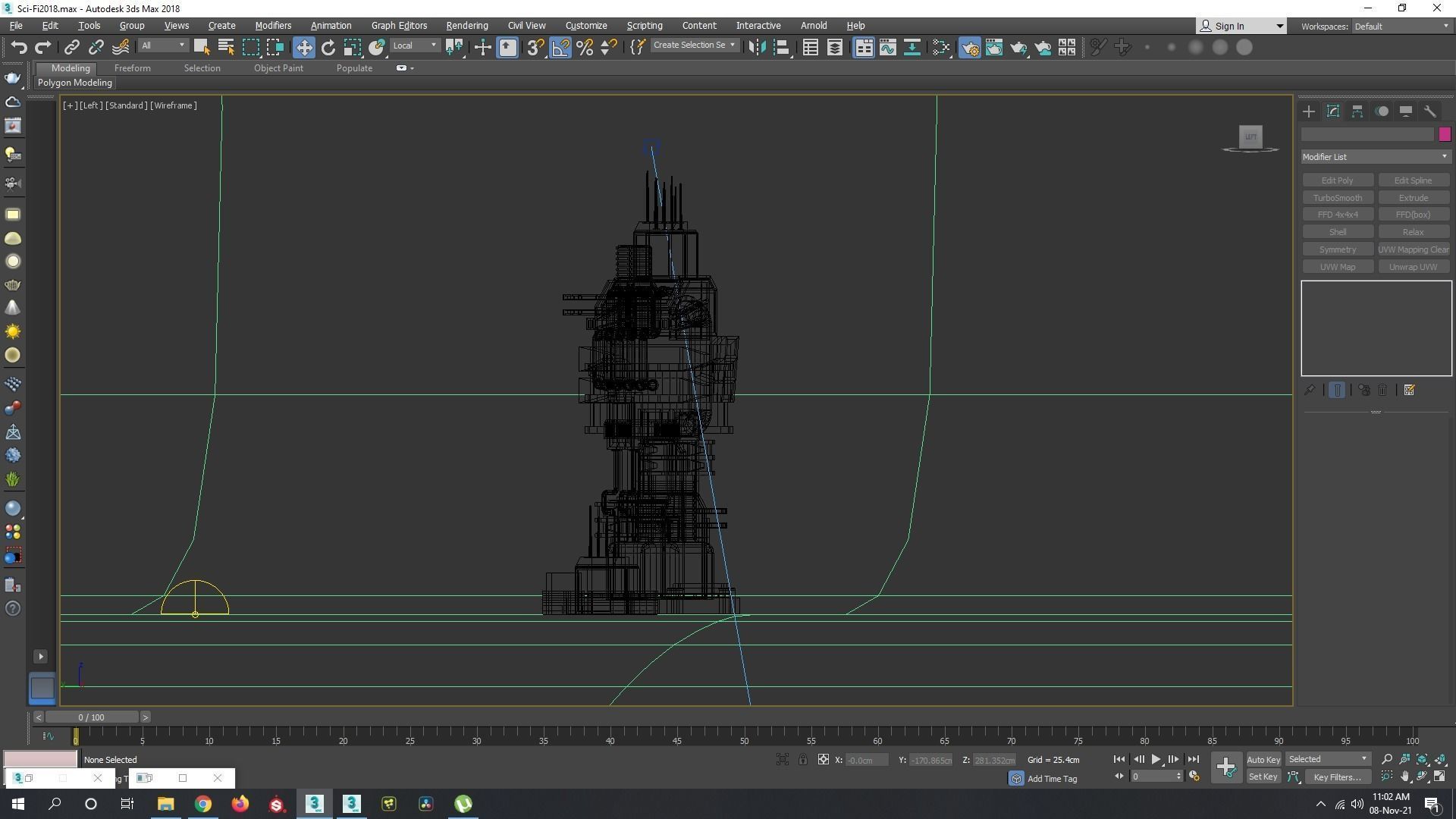Open Utilities panel wrench icon
This screenshot has height=819, width=1456.
[1430, 111]
